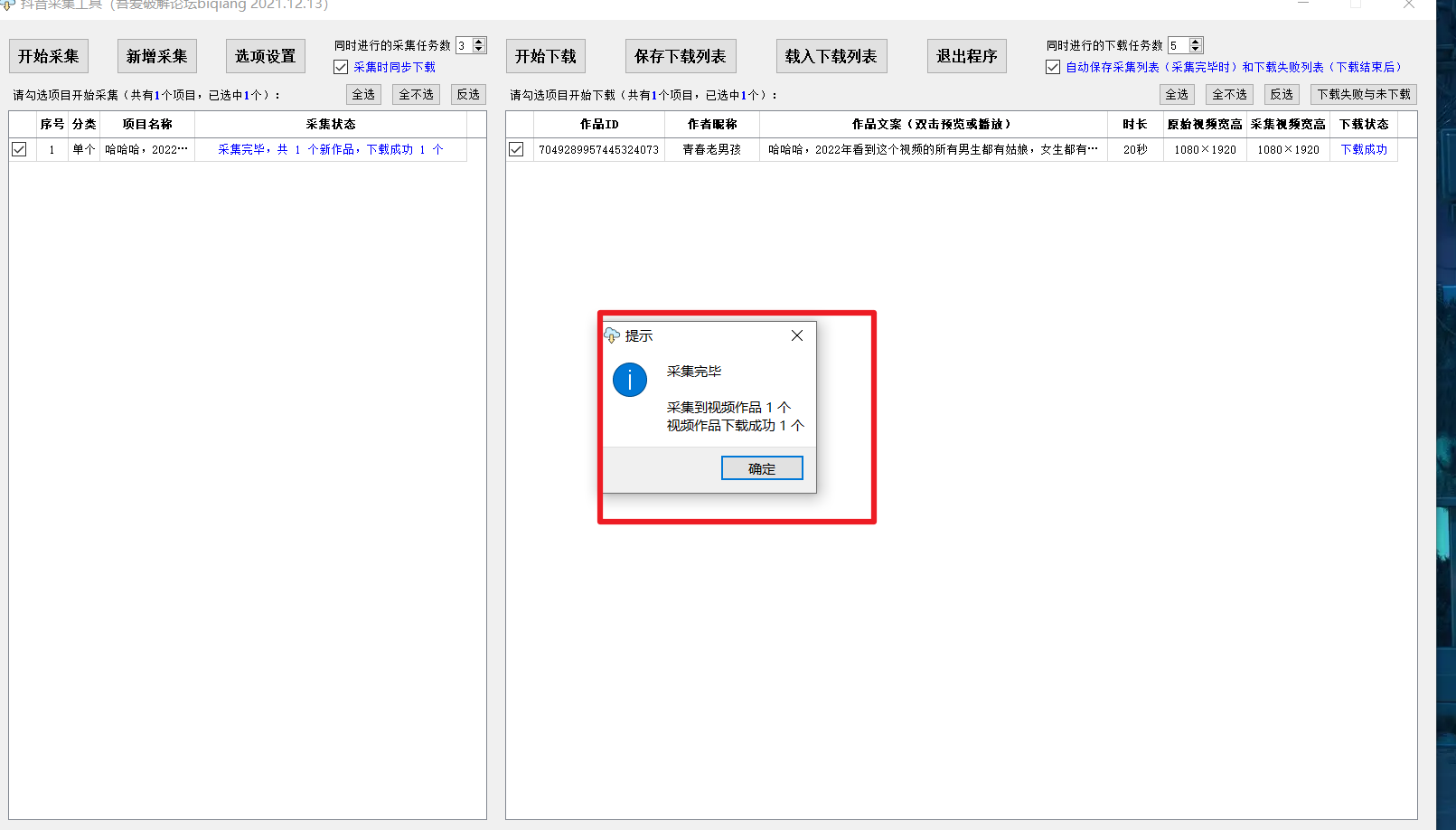The width and height of the screenshot is (1456, 830).
Task: Click 开始采集 button
Action: 49,56
